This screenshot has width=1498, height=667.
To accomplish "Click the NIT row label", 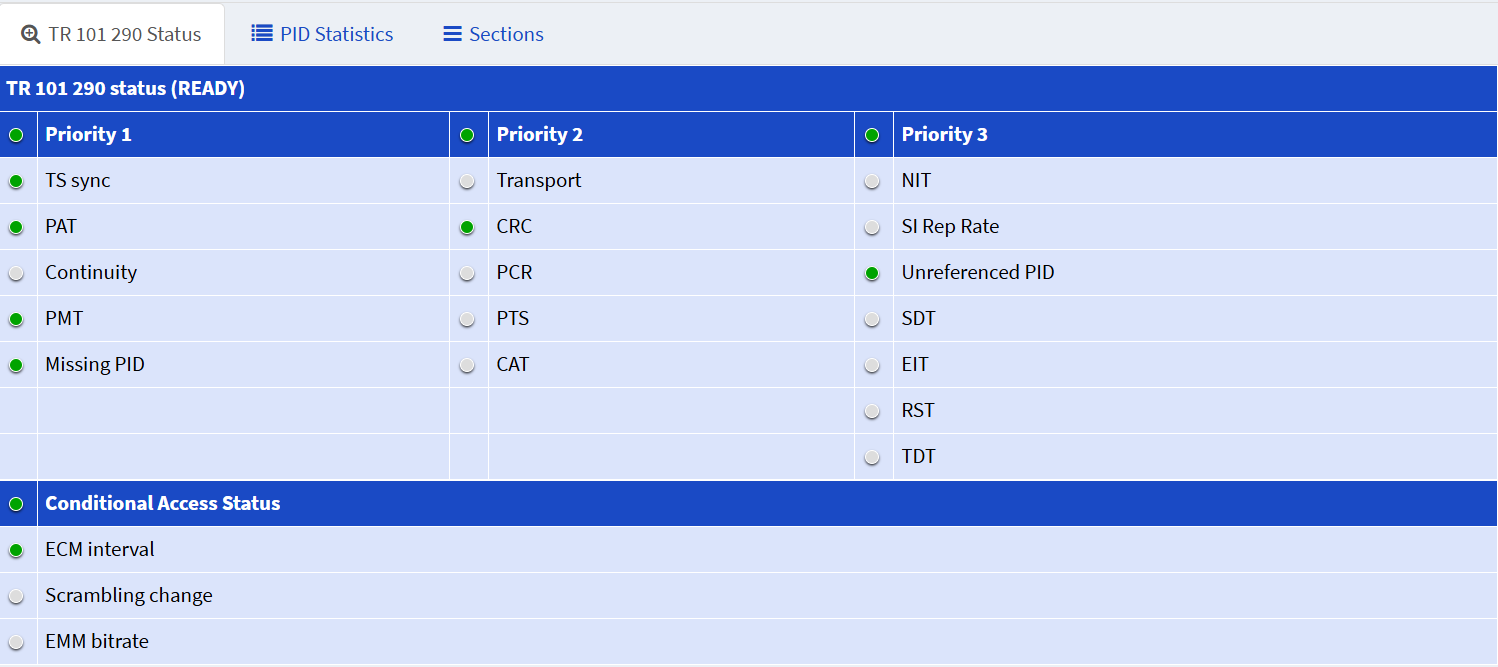I will click(916, 181).
